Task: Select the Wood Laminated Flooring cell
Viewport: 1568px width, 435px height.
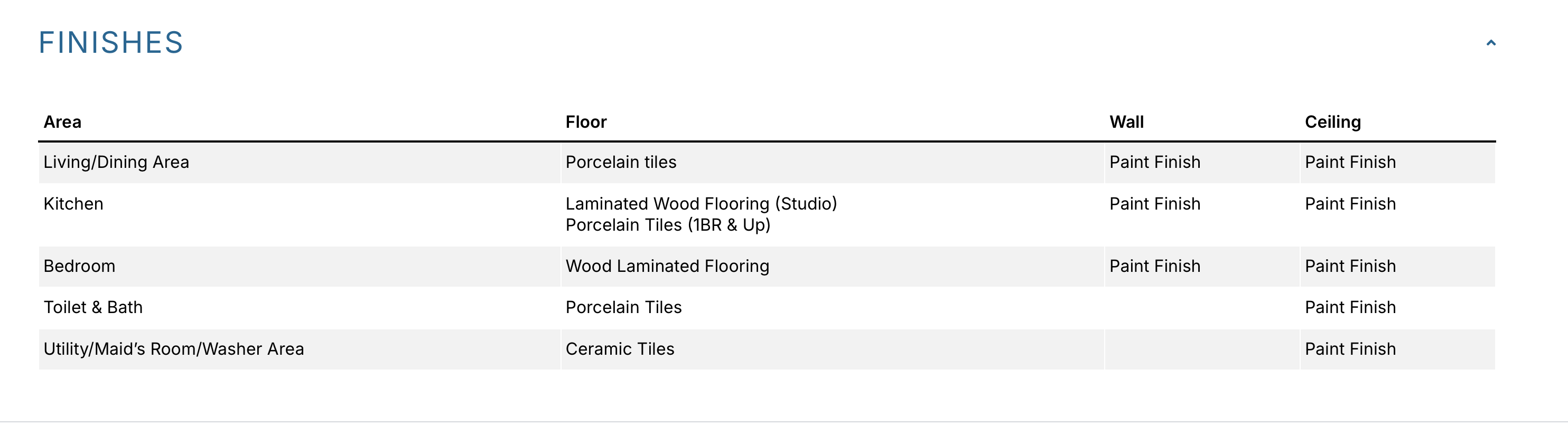Action: (x=667, y=266)
